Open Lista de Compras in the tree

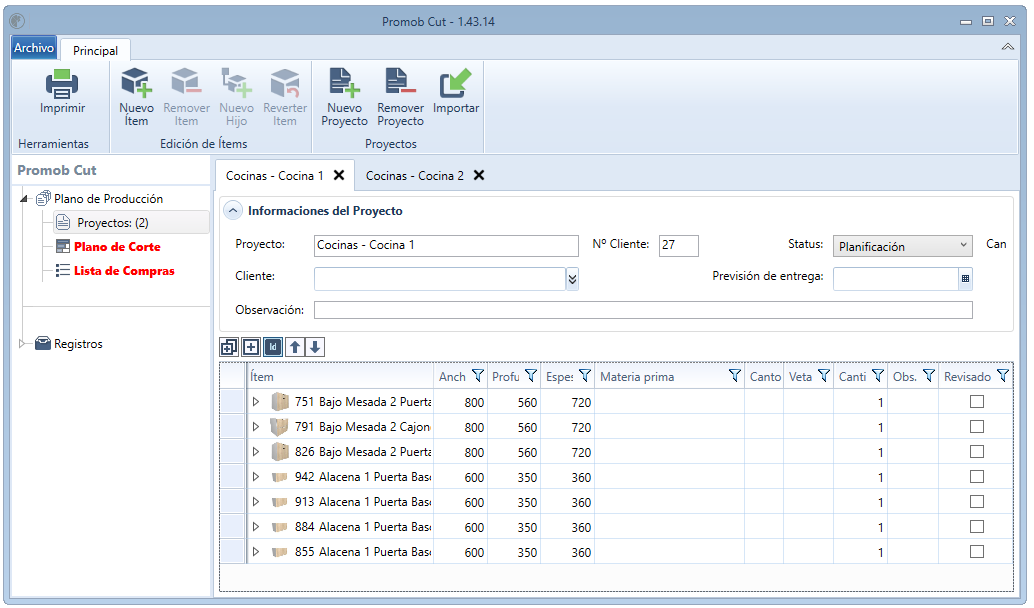pos(124,271)
